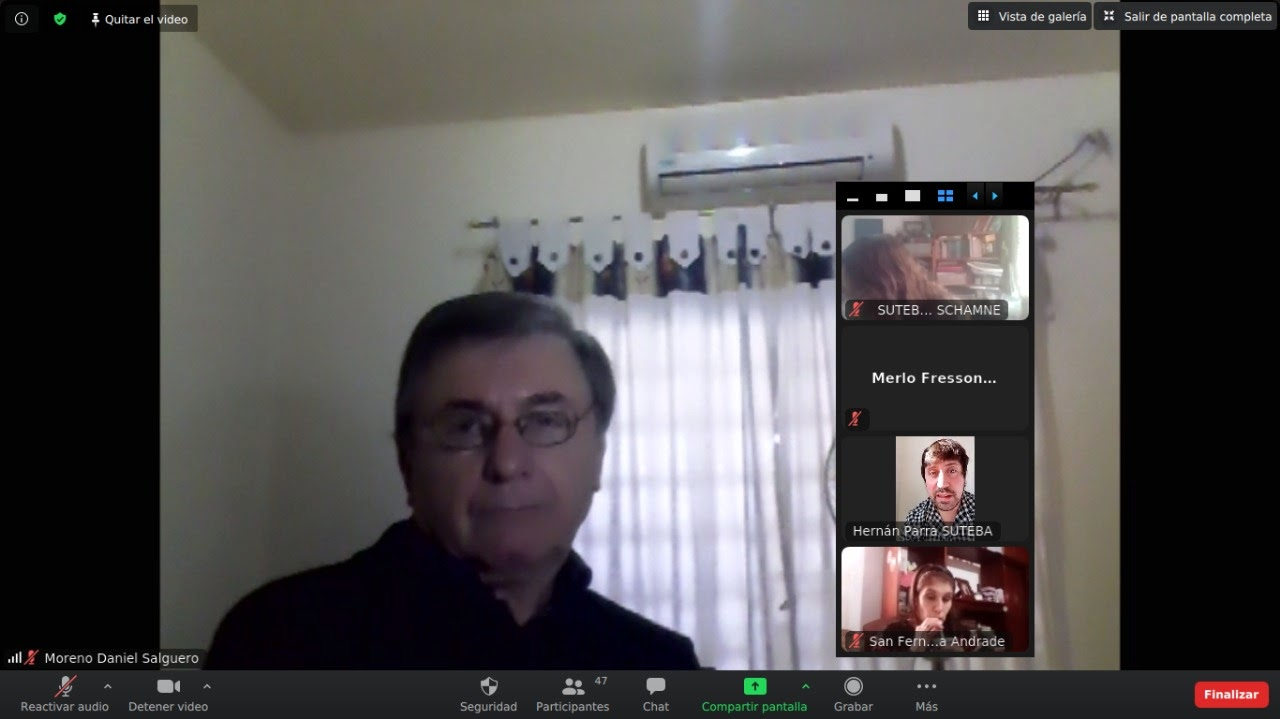
Task: Start recording with Grabar
Action: (x=853, y=687)
